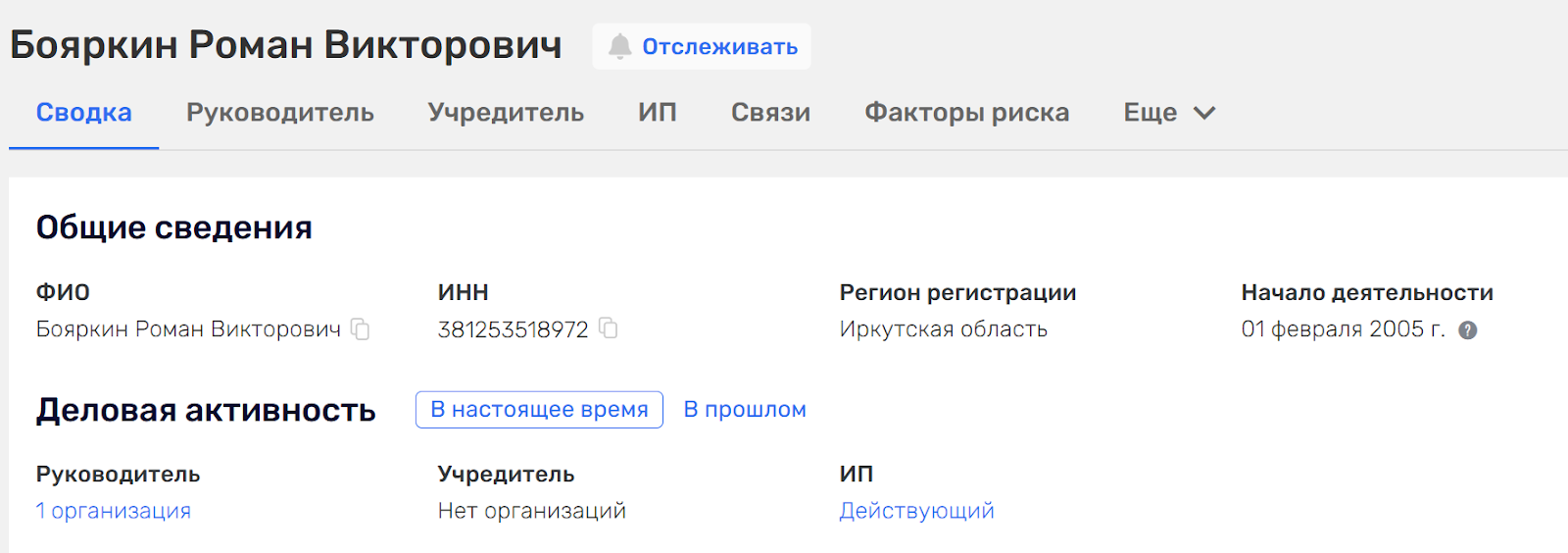Click the ИНН value 381253518972
The height and width of the screenshot is (553, 1568).
tap(514, 329)
